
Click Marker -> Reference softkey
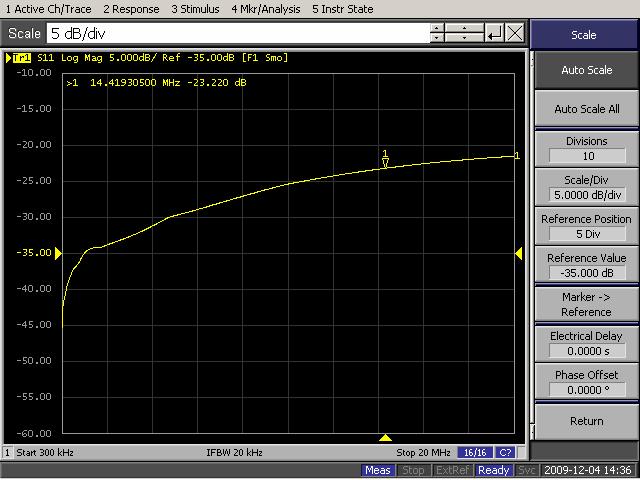pyautogui.click(x=586, y=304)
